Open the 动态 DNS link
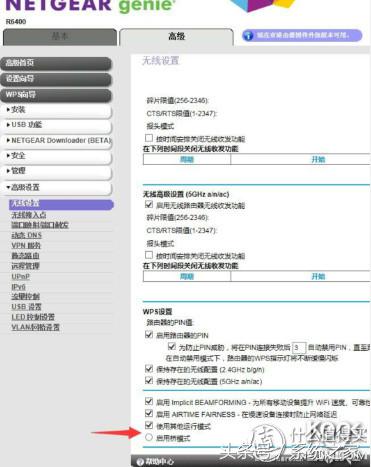Image resolution: width=371 pixels, height=467 pixels. pyautogui.click(x=27, y=235)
